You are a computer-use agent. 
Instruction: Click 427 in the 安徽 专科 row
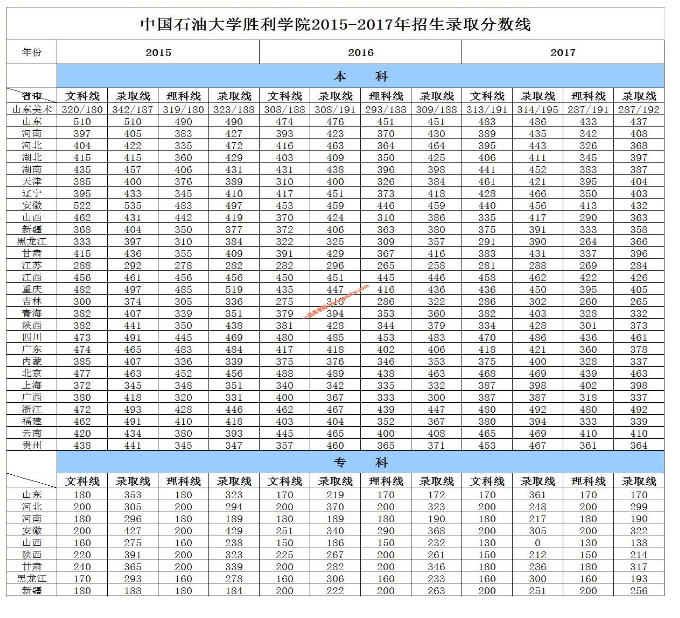tap(133, 530)
